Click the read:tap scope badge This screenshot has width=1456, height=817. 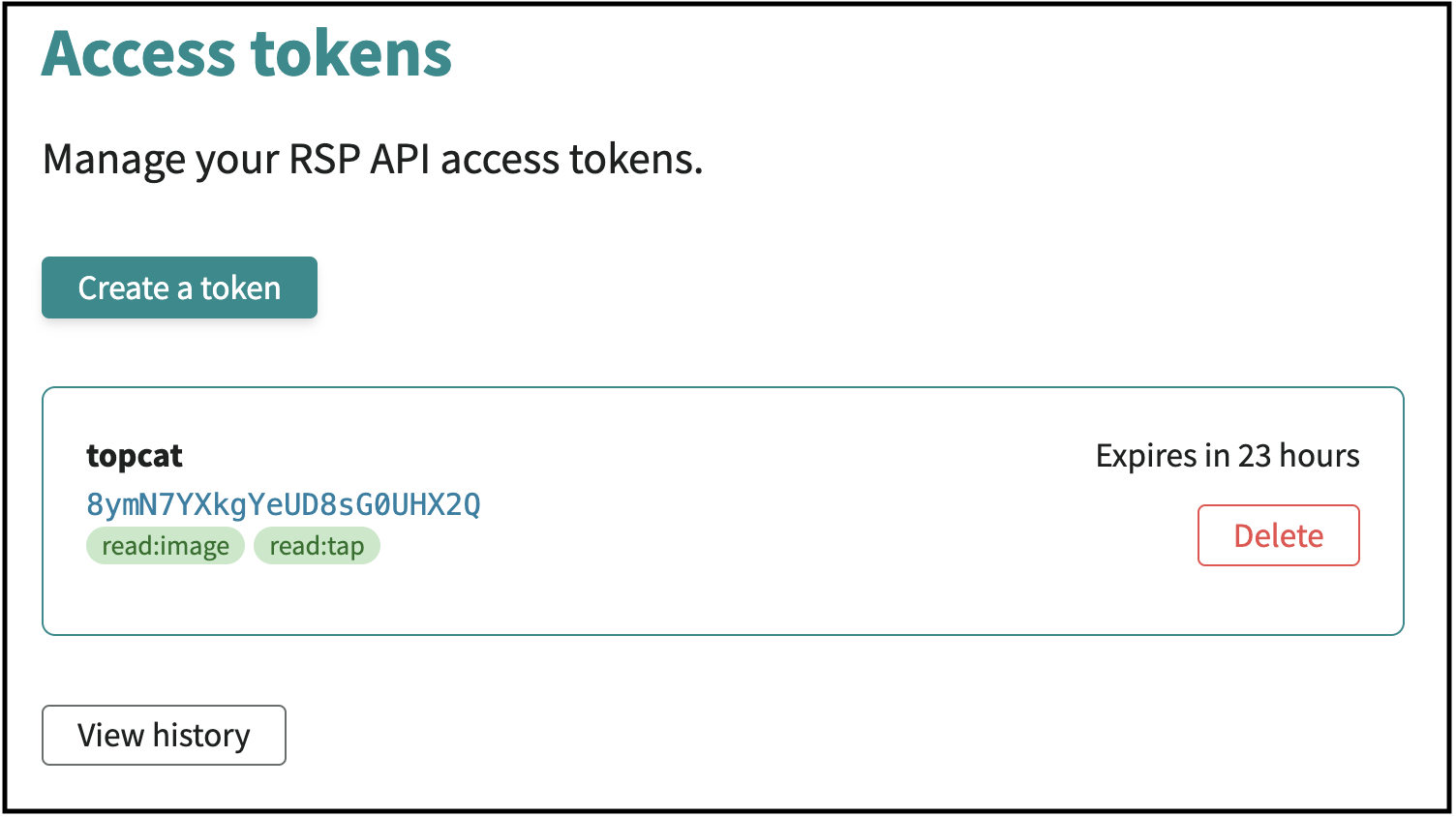point(317,546)
